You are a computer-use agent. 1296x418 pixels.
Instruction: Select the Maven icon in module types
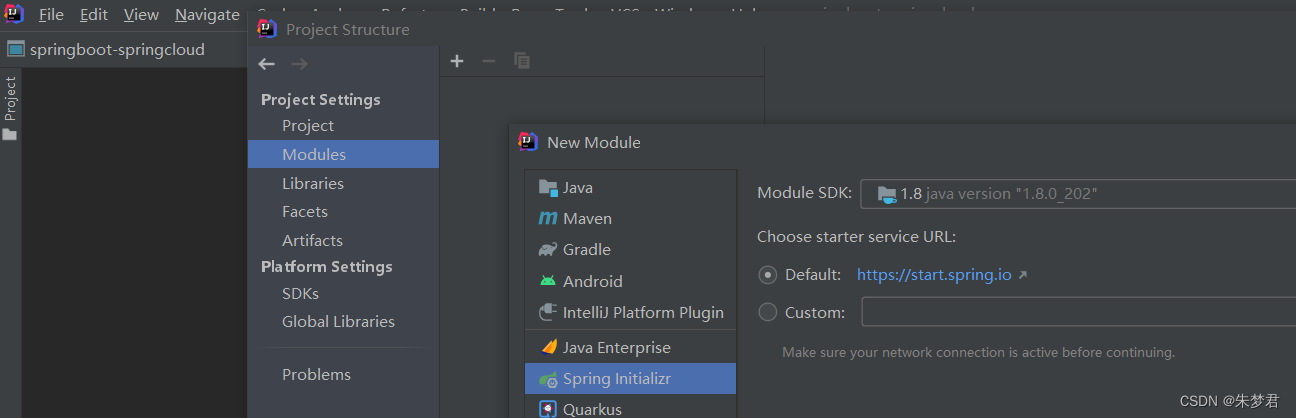pyautogui.click(x=547, y=218)
